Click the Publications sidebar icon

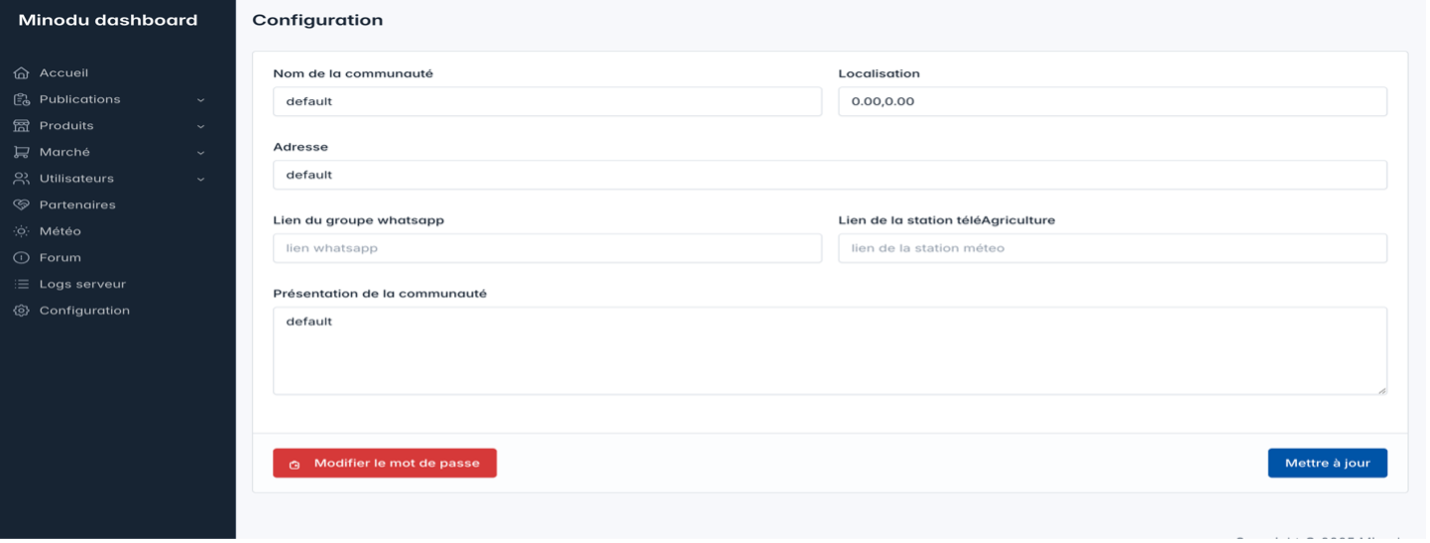pos(21,99)
